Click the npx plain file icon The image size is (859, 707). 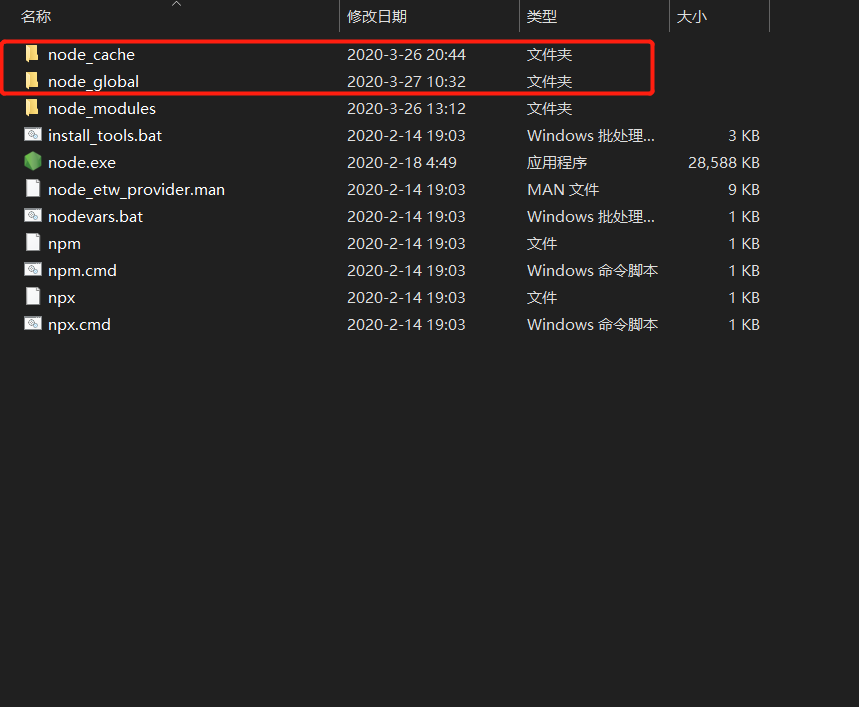[33, 297]
